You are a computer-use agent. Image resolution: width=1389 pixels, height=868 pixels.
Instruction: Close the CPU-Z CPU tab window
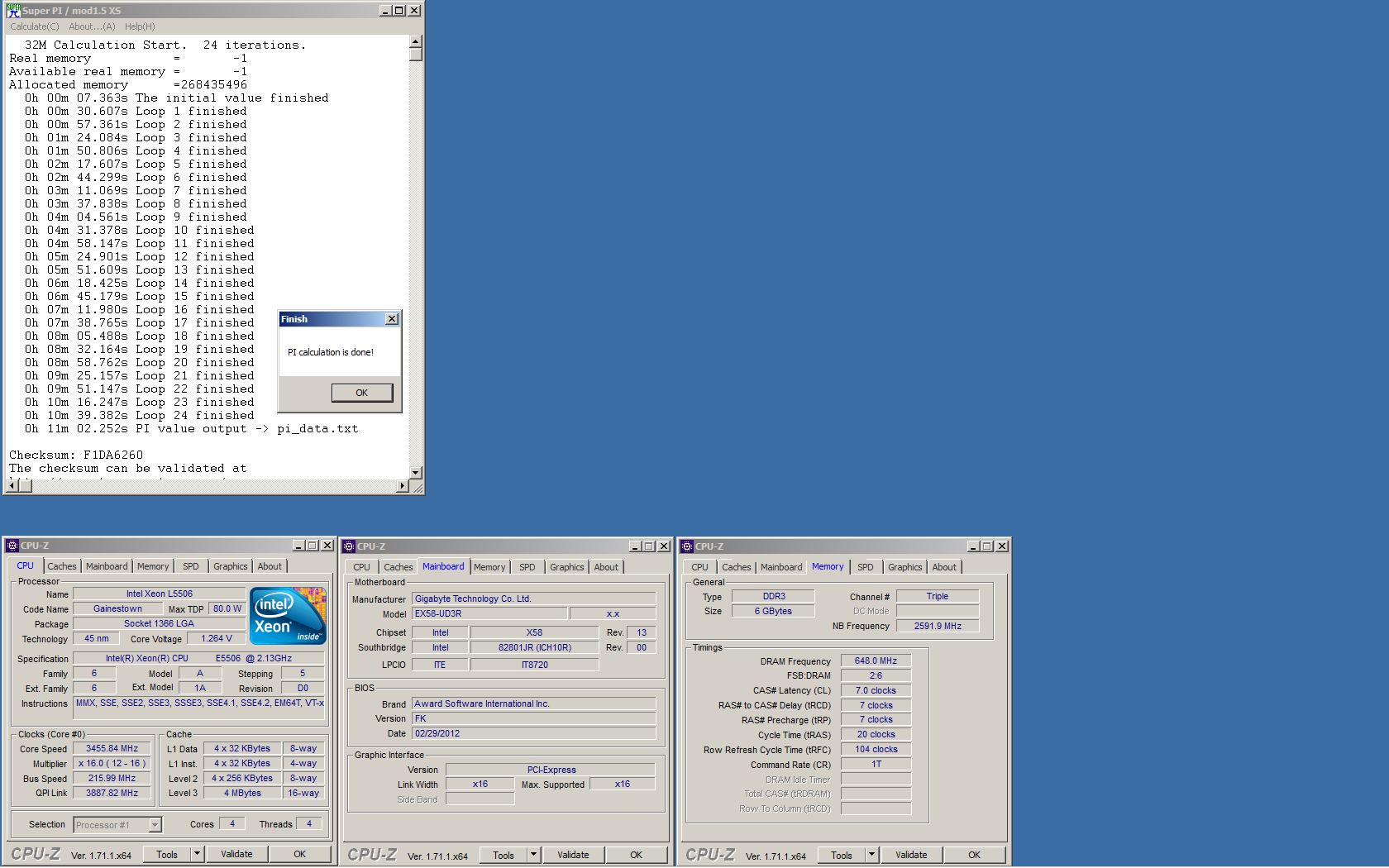pyautogui.click(x=327, y=546)
